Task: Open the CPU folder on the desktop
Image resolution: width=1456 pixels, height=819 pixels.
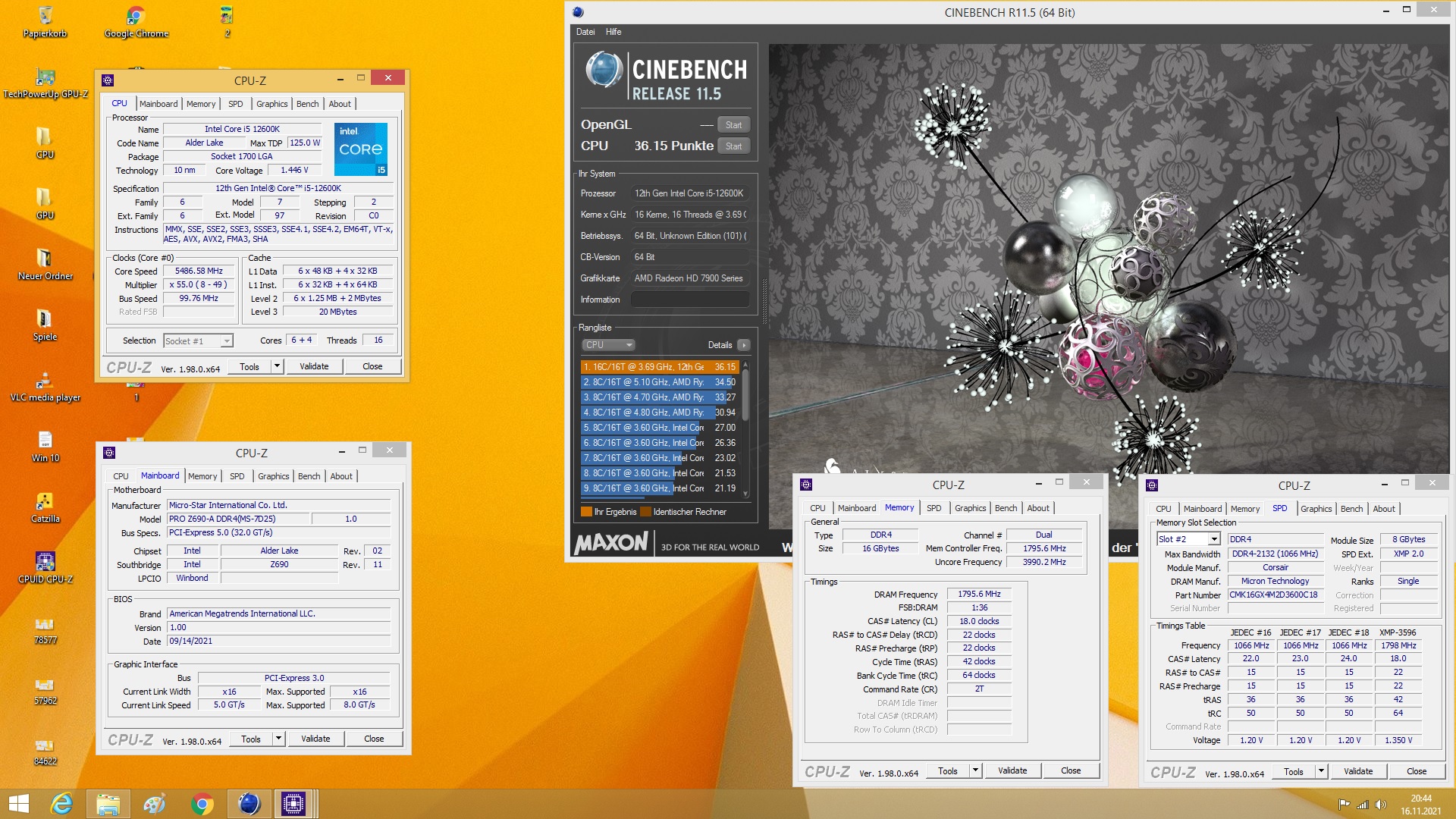Action: coord(45,143)
